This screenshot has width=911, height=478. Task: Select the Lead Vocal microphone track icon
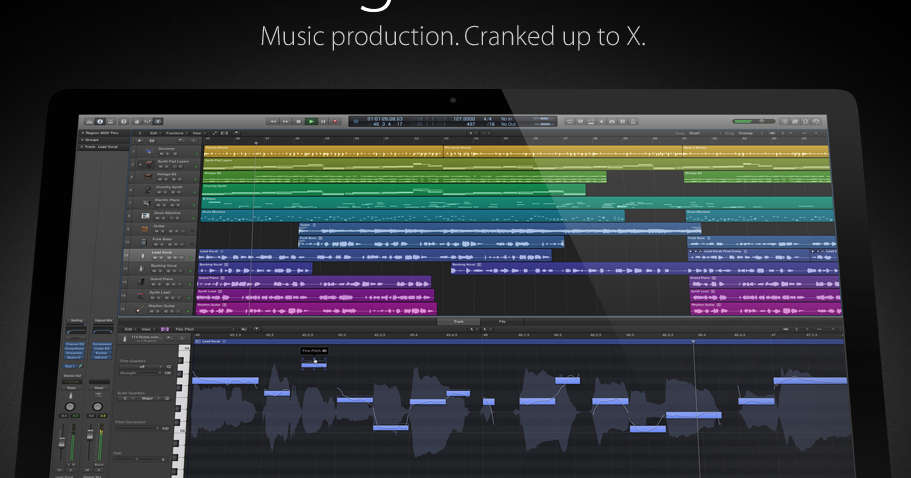[x=142, y=256]
